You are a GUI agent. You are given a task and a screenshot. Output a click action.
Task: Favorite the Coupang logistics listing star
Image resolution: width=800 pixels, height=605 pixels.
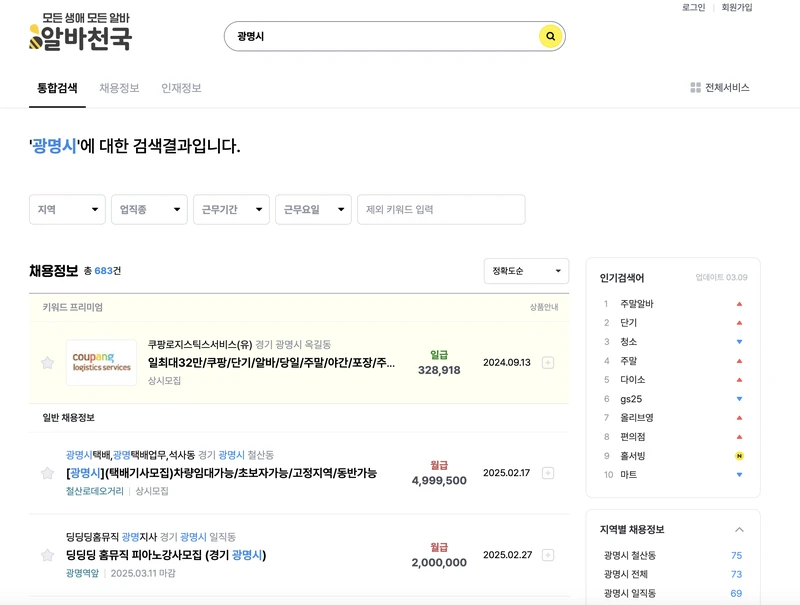[47, 362]
